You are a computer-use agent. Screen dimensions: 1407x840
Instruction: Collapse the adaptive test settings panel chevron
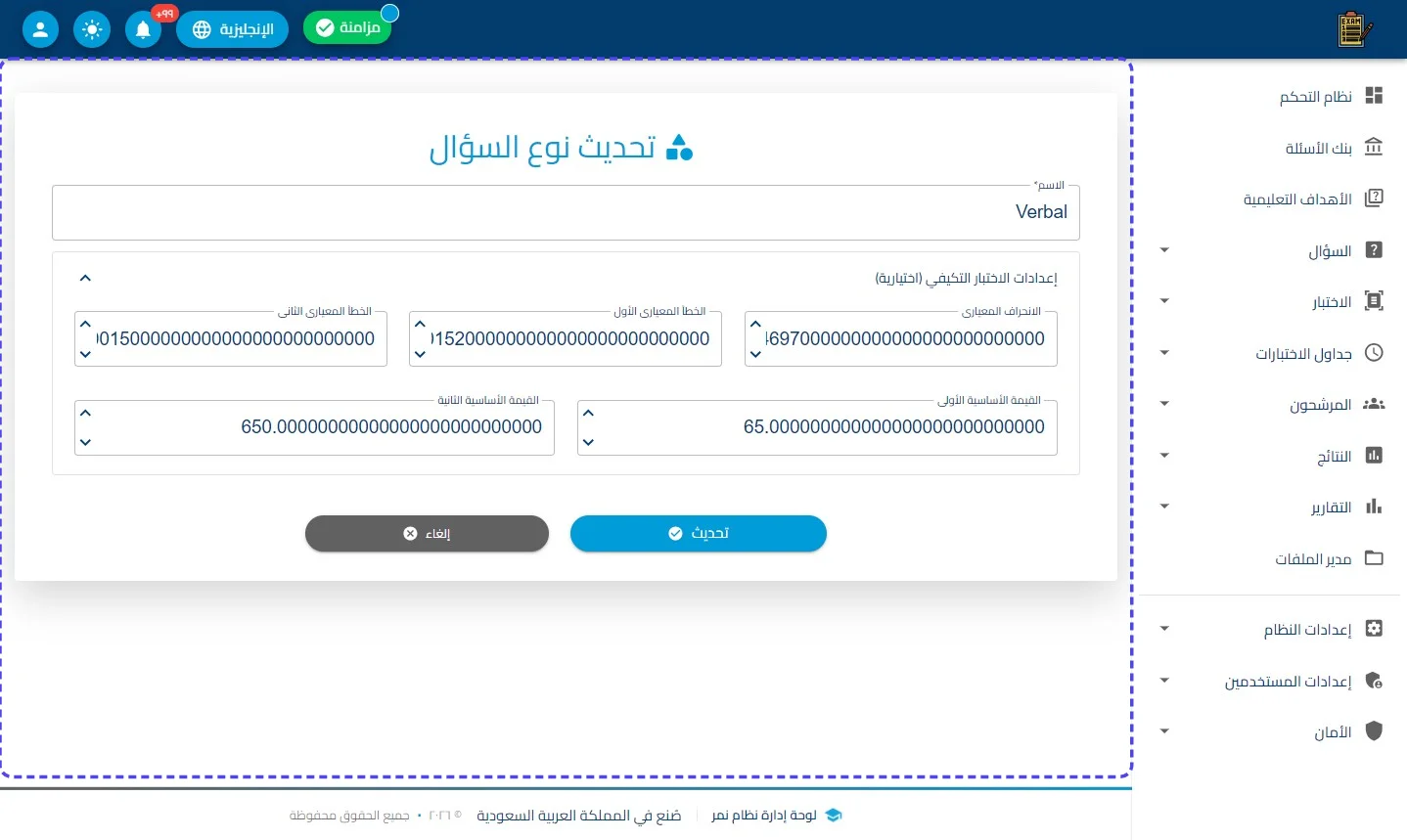pos(85,279)
